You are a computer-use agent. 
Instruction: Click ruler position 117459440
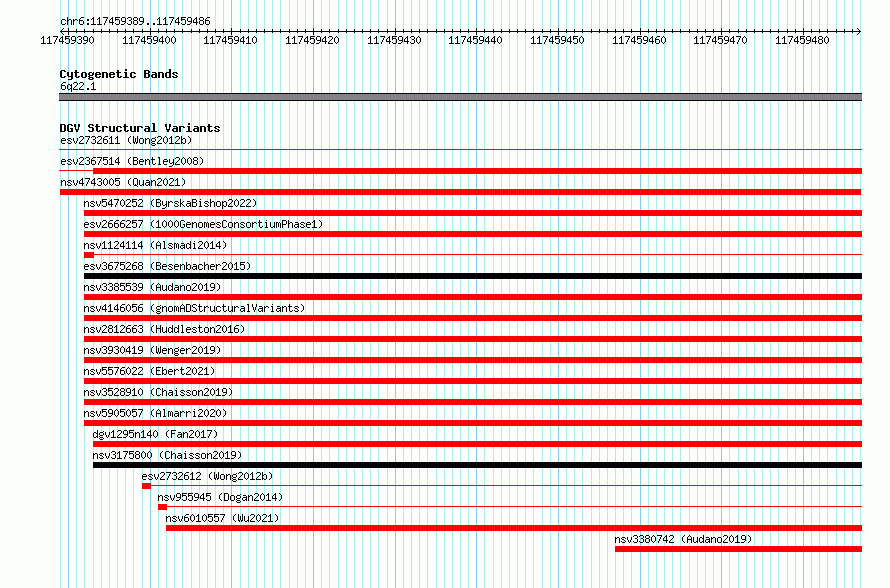pyautogui.click(x=475, y=40)
